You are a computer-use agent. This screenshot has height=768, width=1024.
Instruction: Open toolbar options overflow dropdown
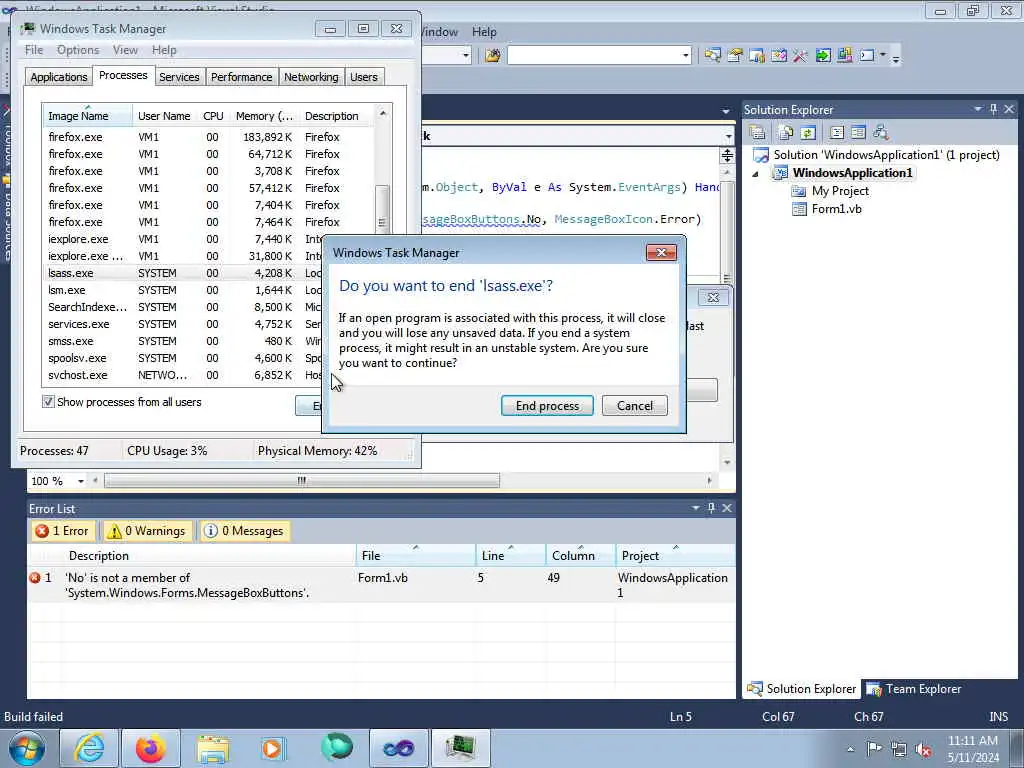point(896,58)
